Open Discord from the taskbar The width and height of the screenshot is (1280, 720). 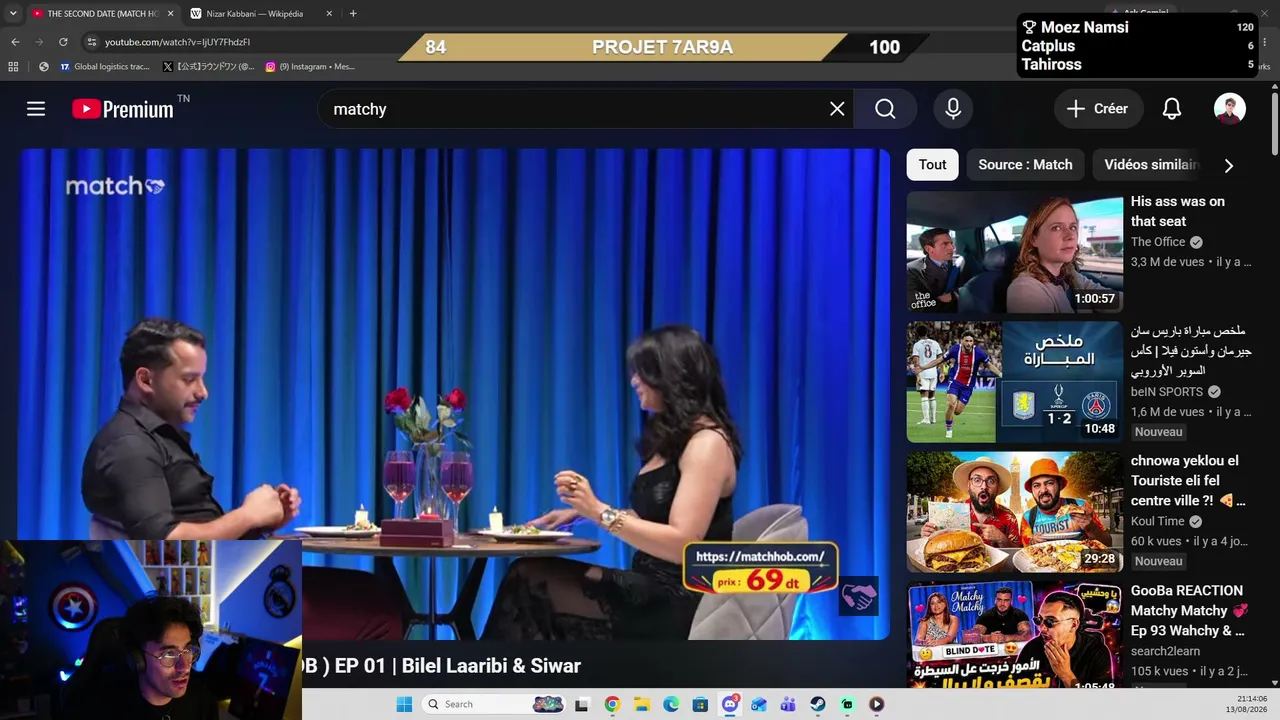730,704
